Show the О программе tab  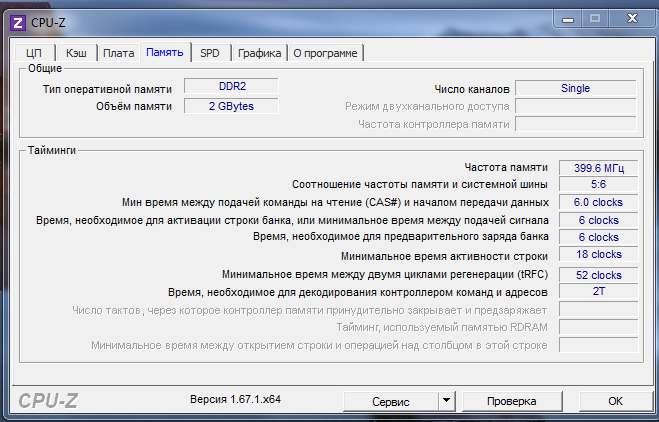pyautogui.click(x=325, y=53)
